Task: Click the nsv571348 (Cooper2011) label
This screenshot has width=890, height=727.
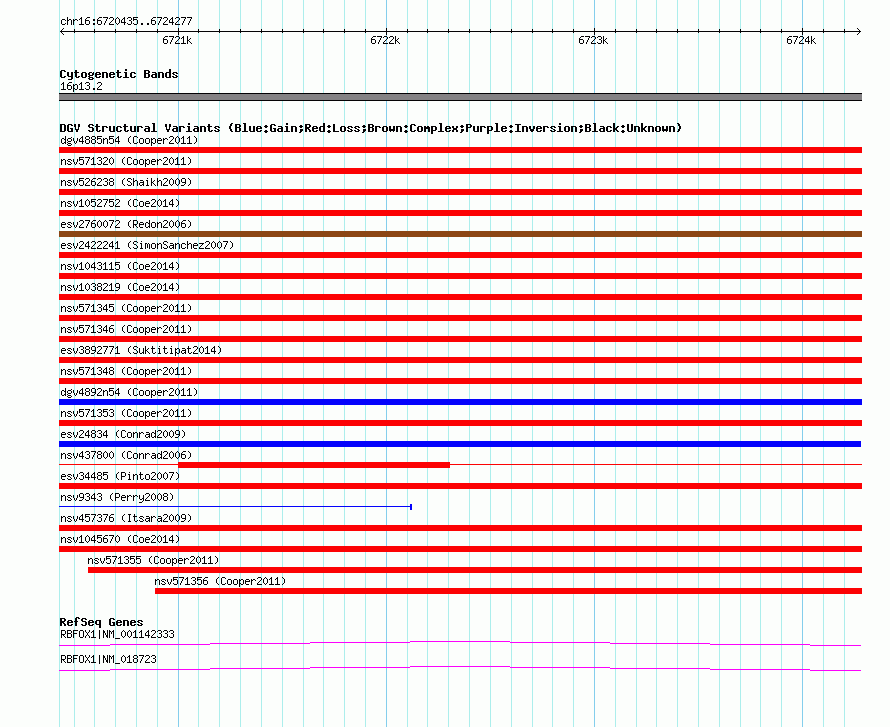Action: coord(126,371)
